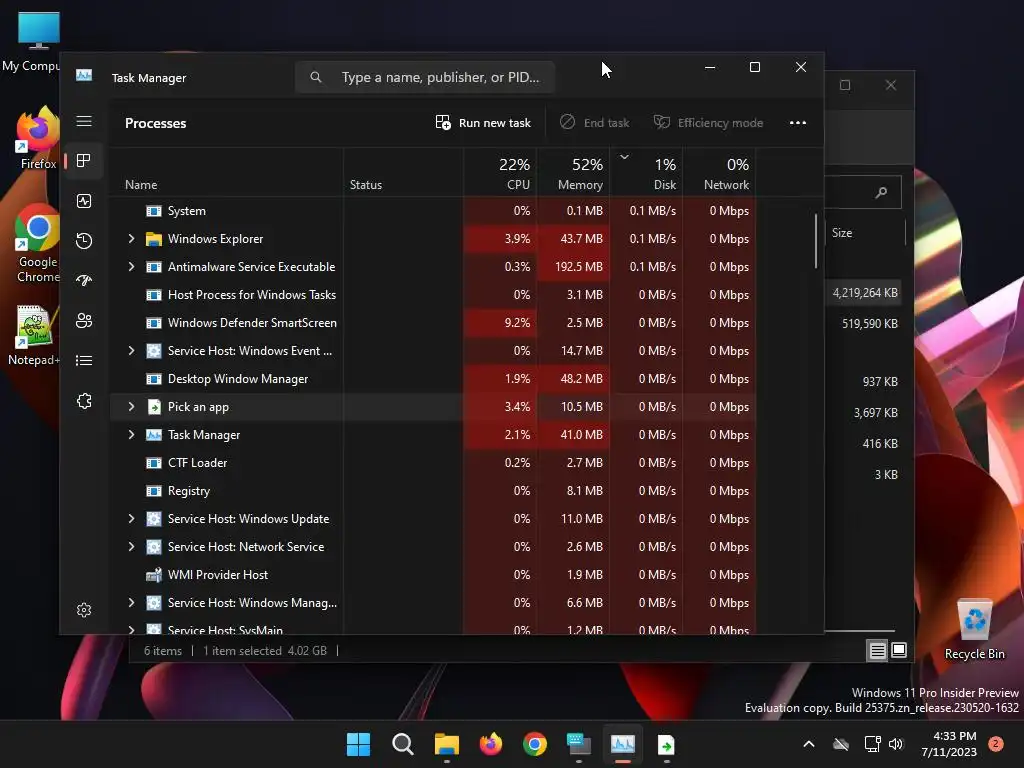Sort by the Status column header
1024x768 pixels.
pyautogui.click(x=403, y=173)
